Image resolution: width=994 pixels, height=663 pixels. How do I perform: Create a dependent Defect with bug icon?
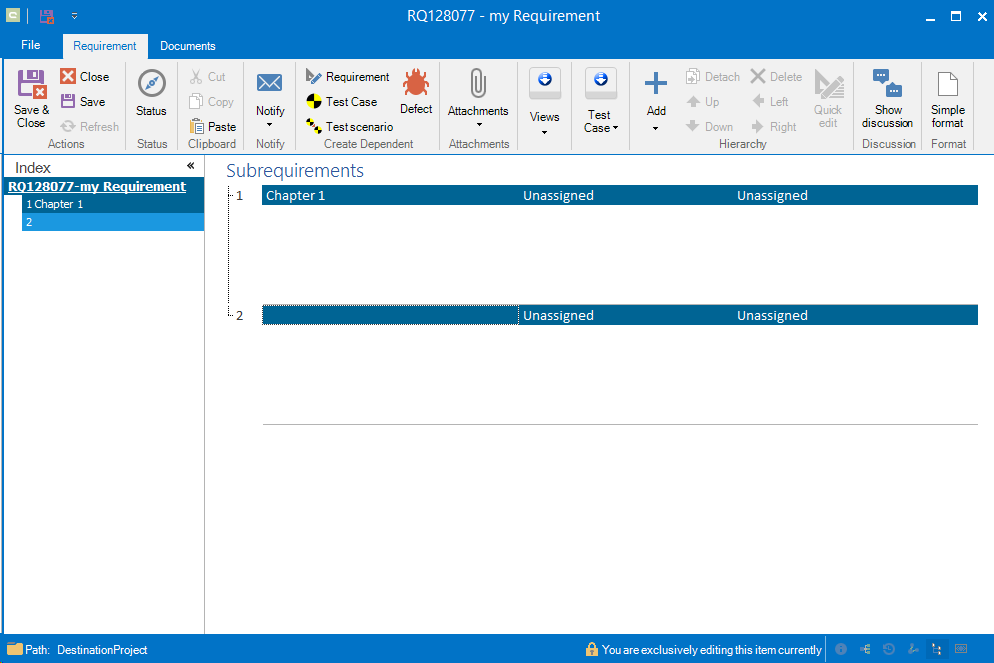416,84
